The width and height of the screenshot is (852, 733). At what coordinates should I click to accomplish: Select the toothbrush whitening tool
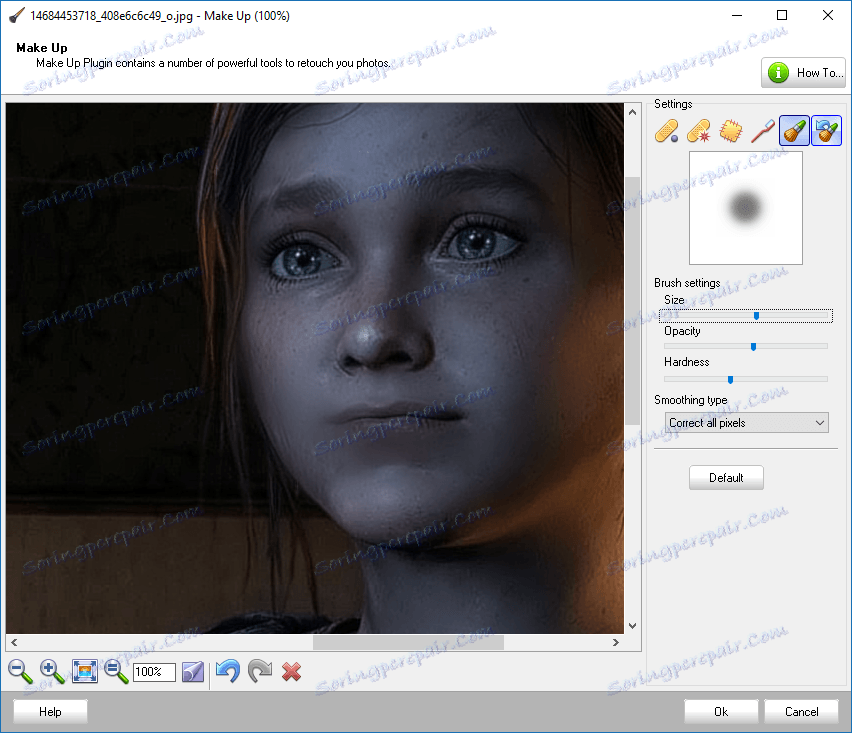763,131
